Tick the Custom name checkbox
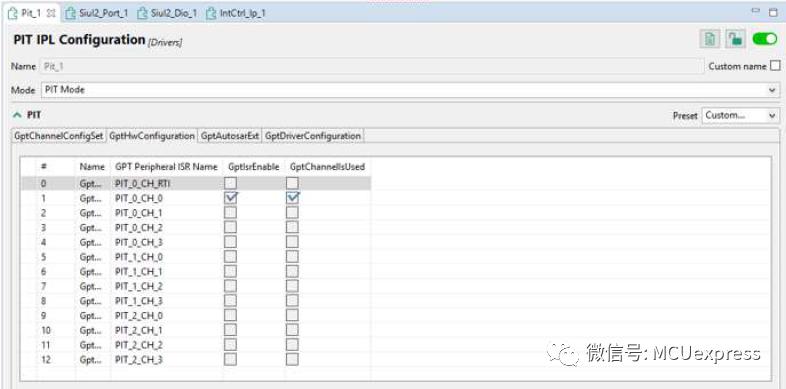This screenshot has height=389, width=786. pyautogui.click(x=775, y=66)
